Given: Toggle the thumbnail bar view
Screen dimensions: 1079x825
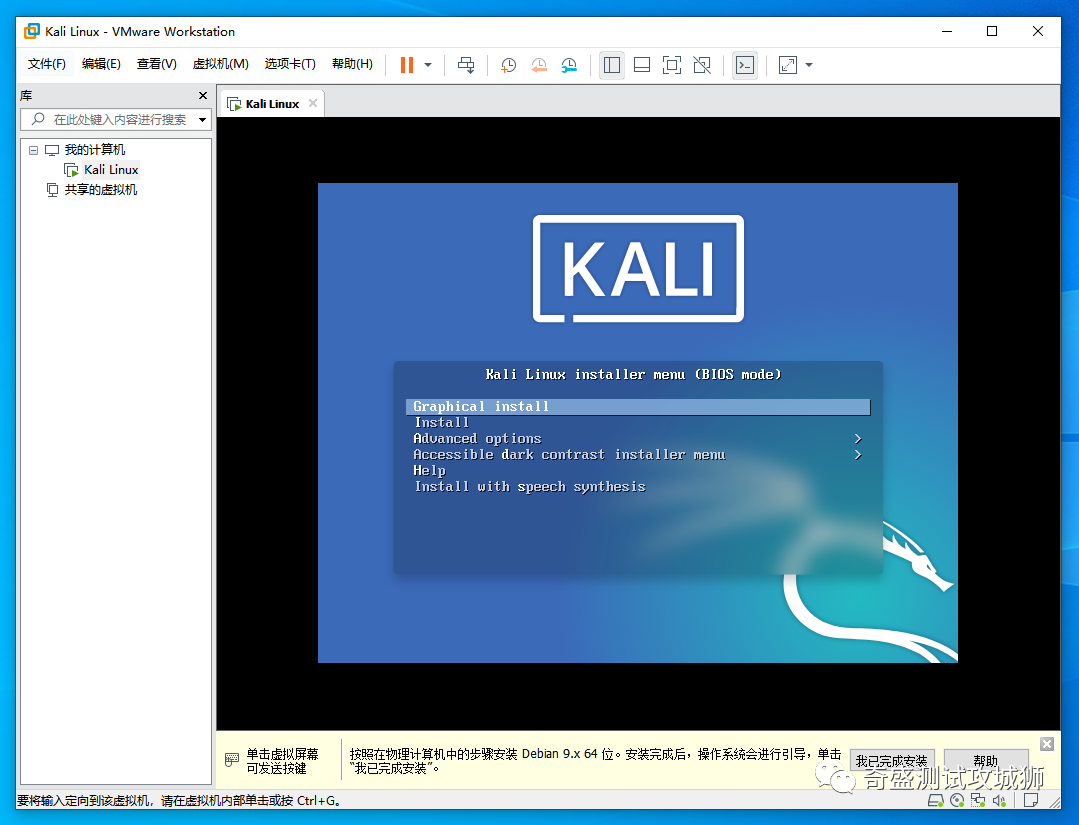Looking at the screenshot, I should pyautogui.click(x=642, y=65).
